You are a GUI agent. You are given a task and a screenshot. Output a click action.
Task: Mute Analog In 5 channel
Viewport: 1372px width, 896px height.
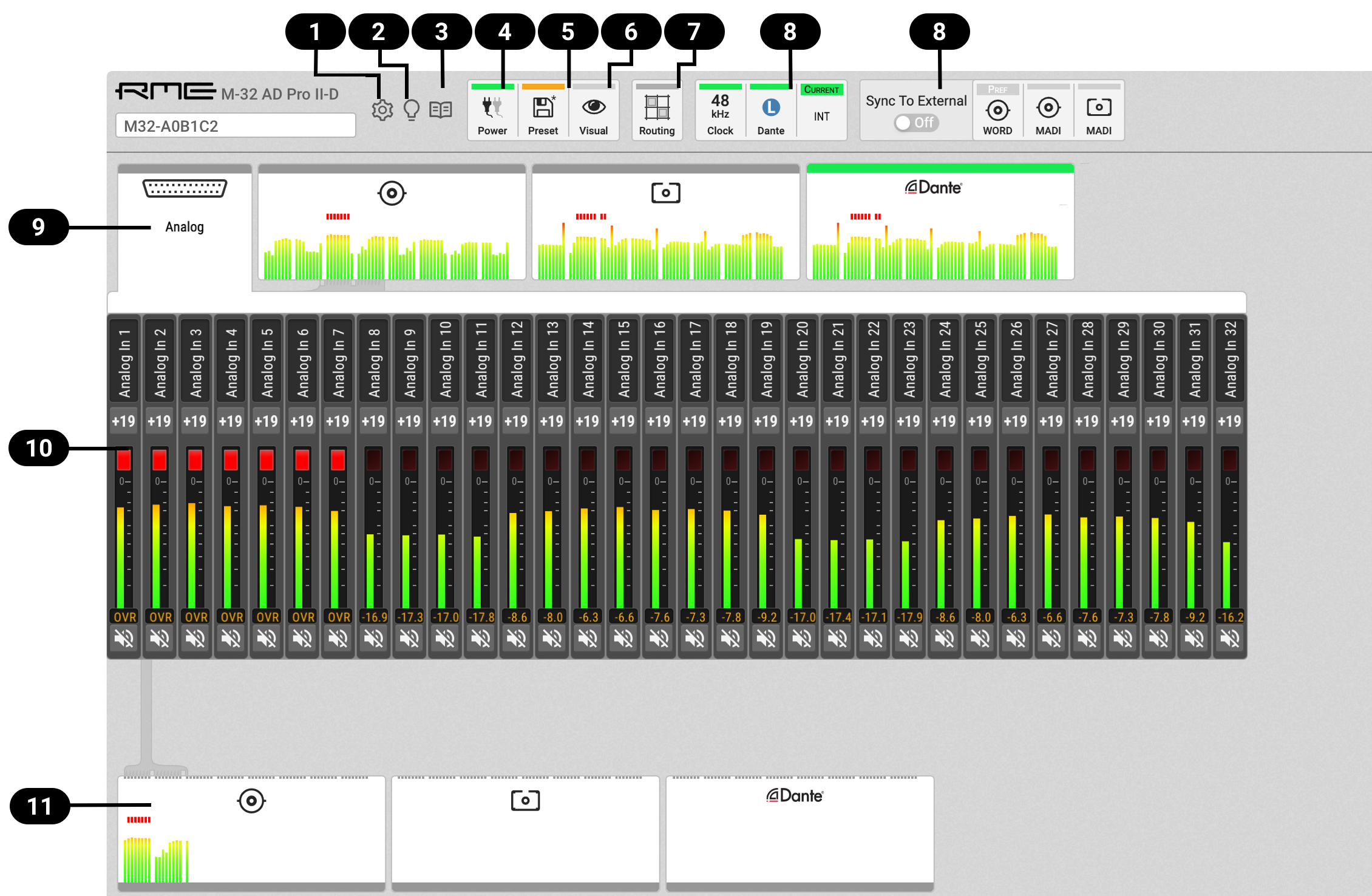pyautogui.click(x=267, y=639)
